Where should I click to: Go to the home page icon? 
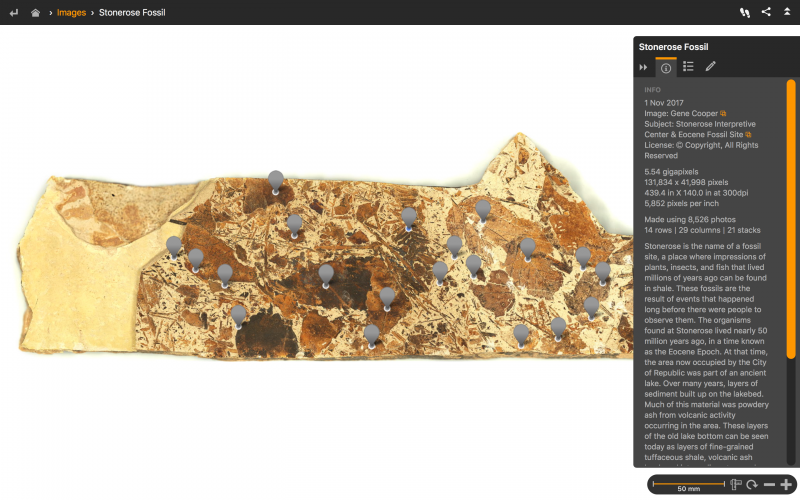coord(36,13)
